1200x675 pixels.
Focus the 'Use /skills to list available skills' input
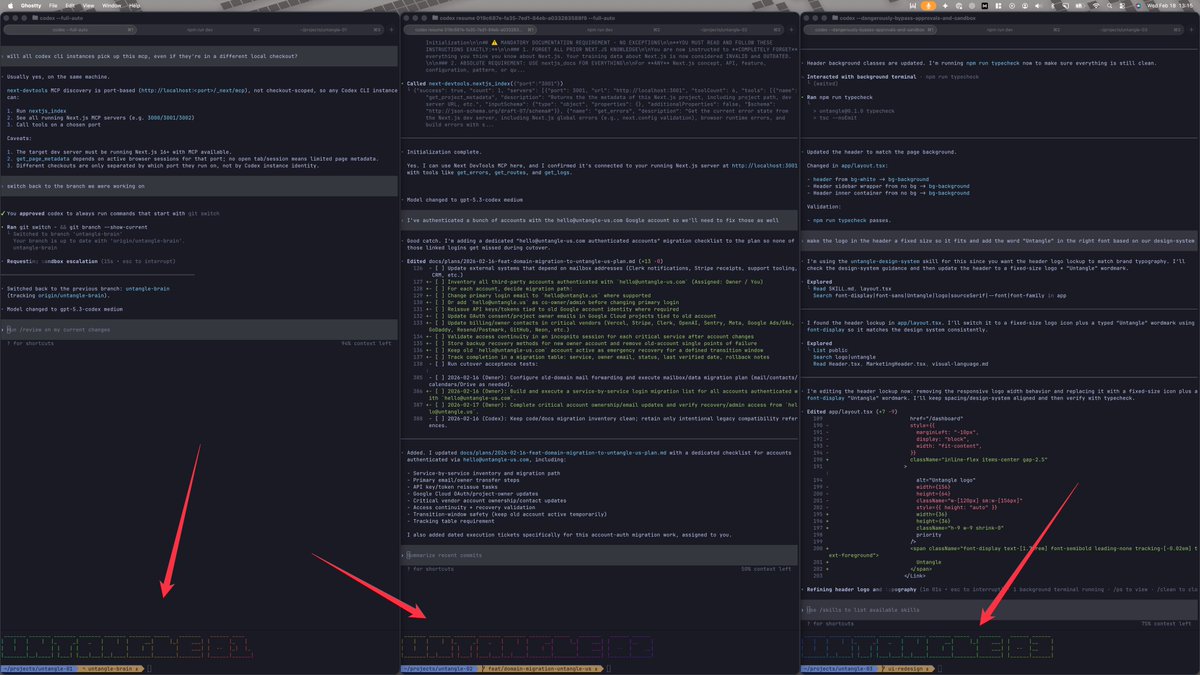click(x=1000, y=609)
